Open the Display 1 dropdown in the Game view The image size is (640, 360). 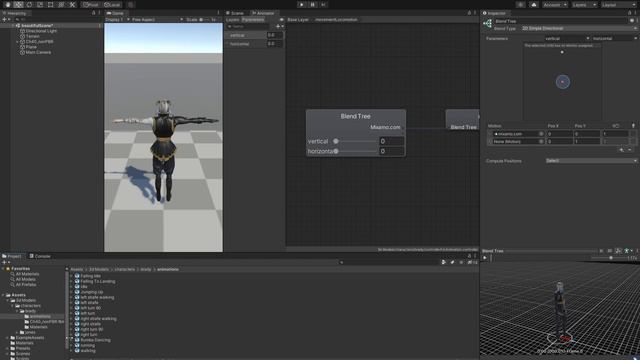118,20
